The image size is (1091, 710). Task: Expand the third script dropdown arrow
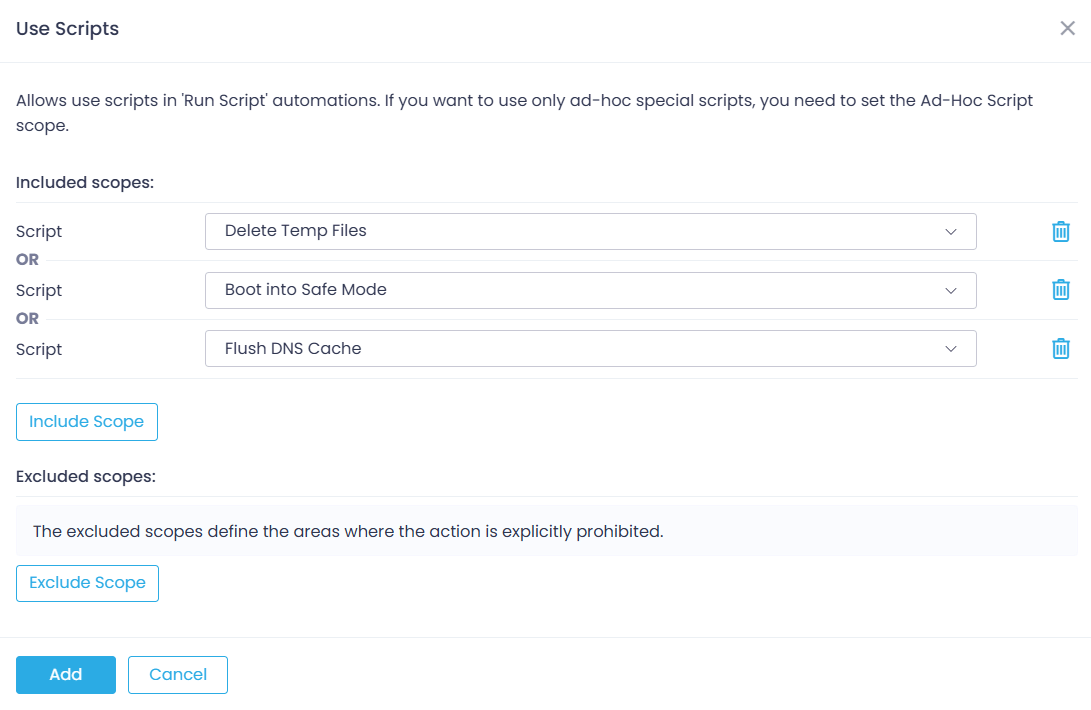click(953, 349)
